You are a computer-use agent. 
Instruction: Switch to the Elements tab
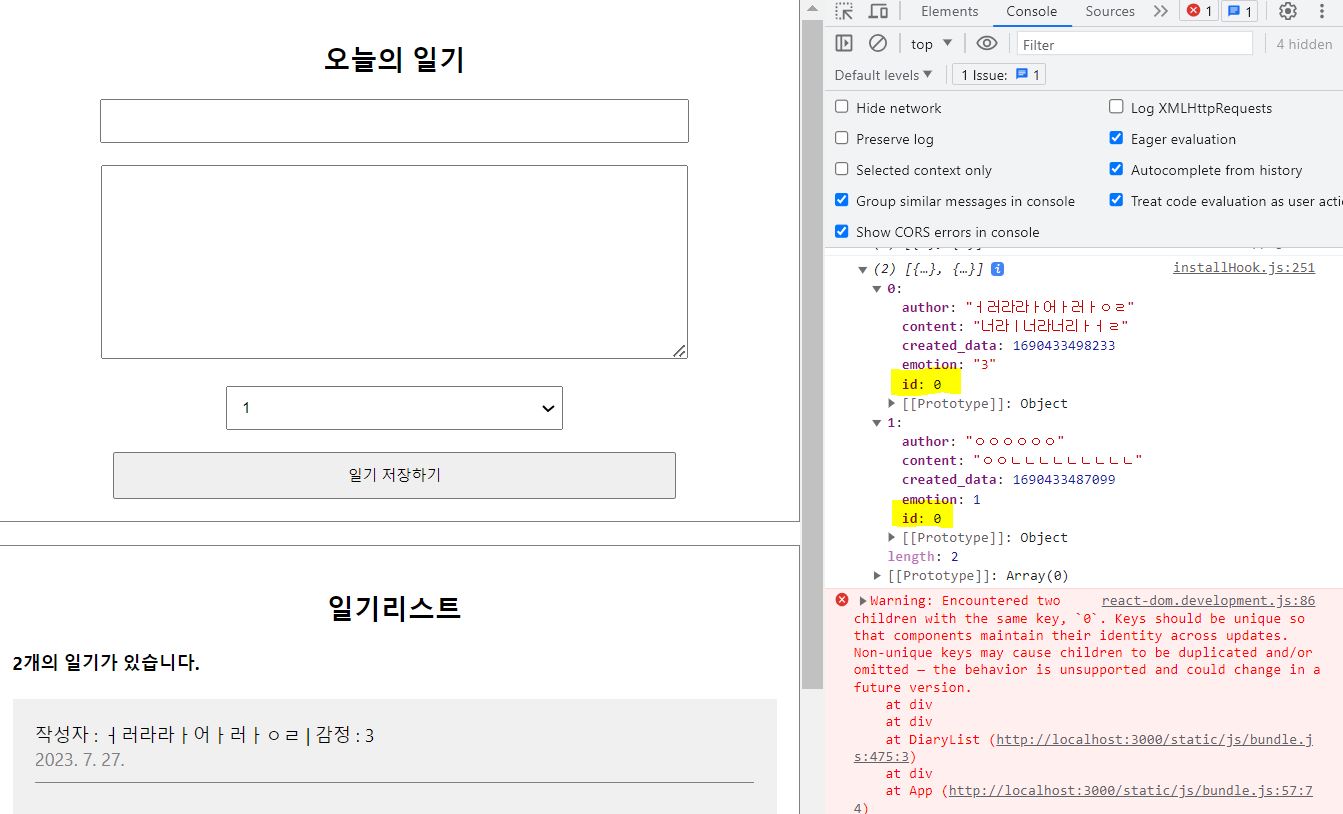coord(950,11)
